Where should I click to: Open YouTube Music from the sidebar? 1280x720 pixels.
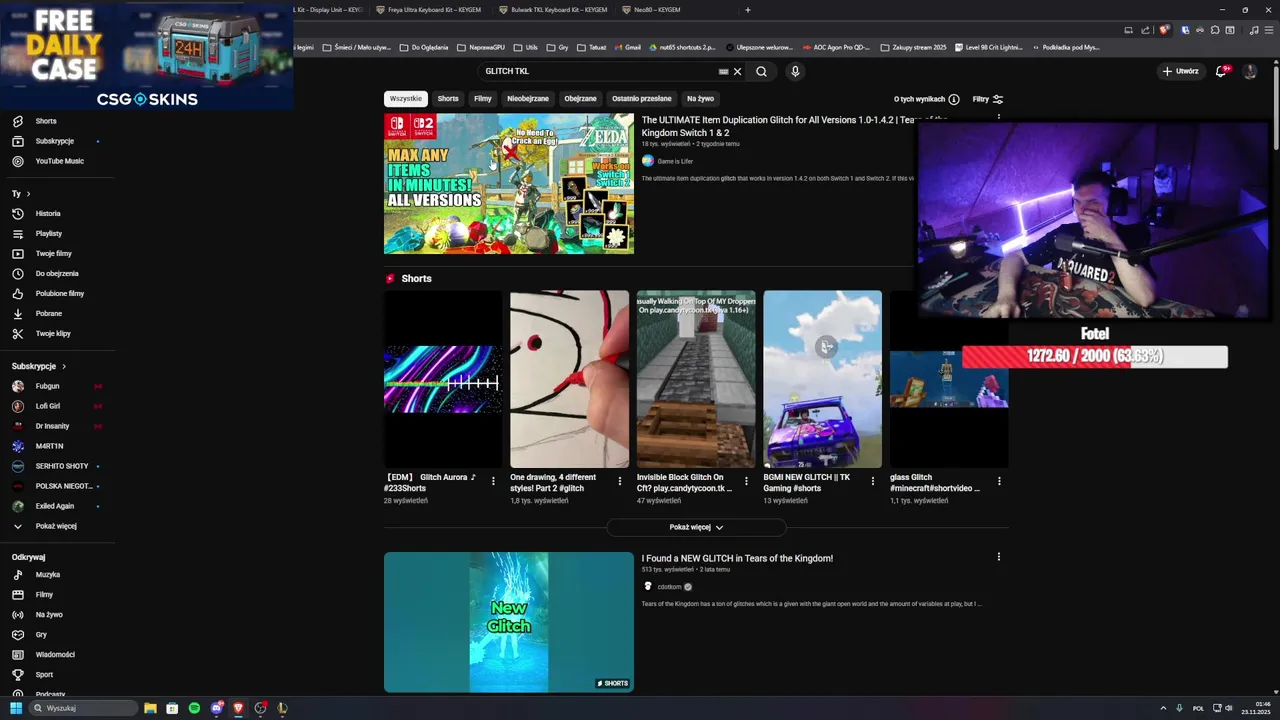(x=59, y=161)
